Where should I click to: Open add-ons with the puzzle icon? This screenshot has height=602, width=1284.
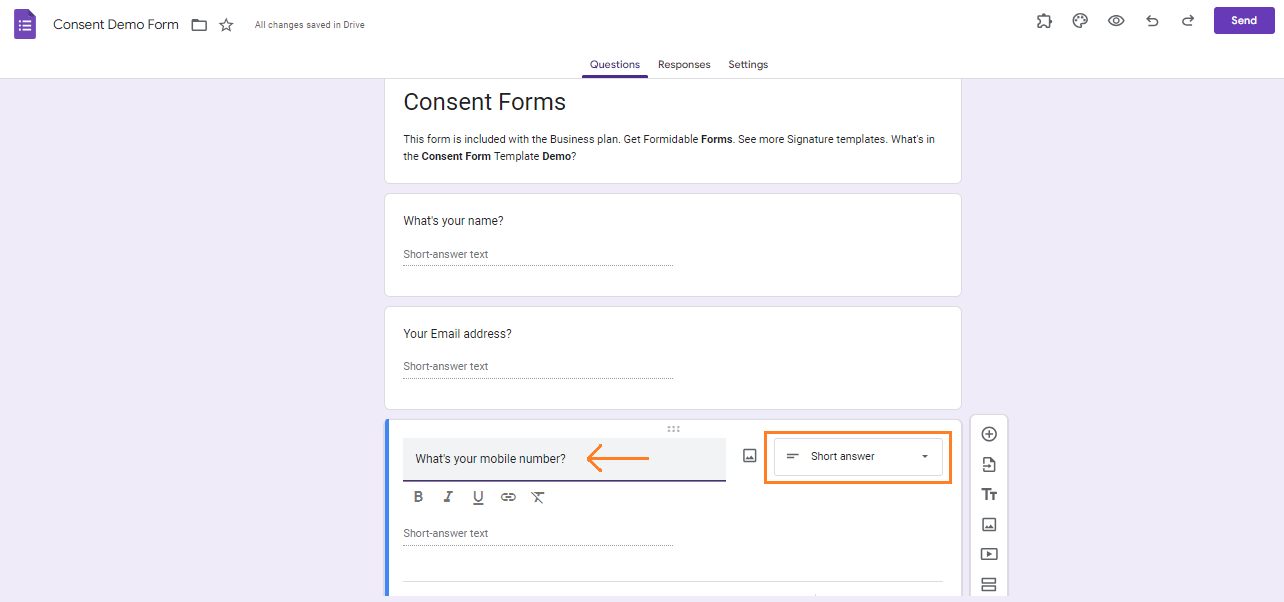pos(1044,20)
